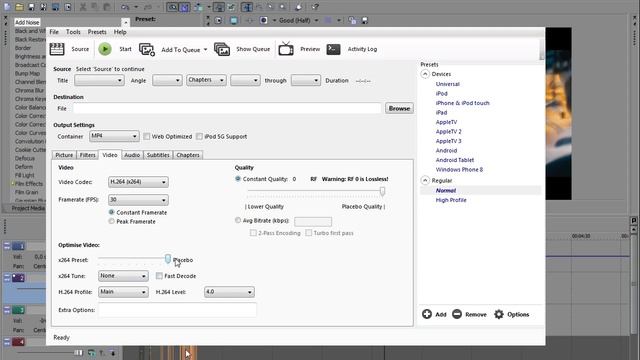640x360 pixels.
Task: Click the Remove preset minus icon
Action: click(x=457, y=314)
